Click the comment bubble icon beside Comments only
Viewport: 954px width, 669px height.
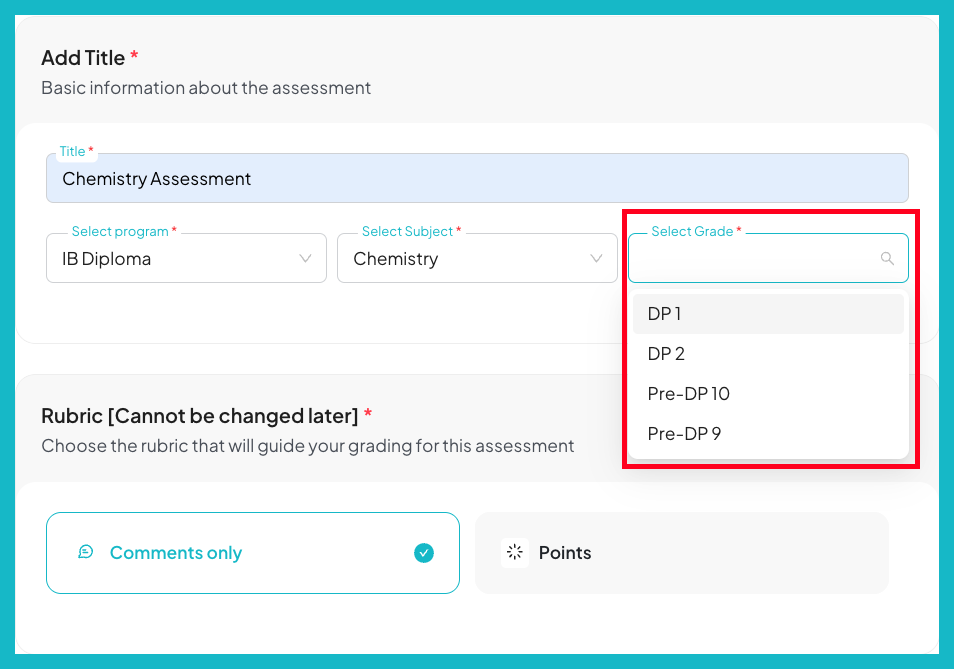click(x=86, y=552)
